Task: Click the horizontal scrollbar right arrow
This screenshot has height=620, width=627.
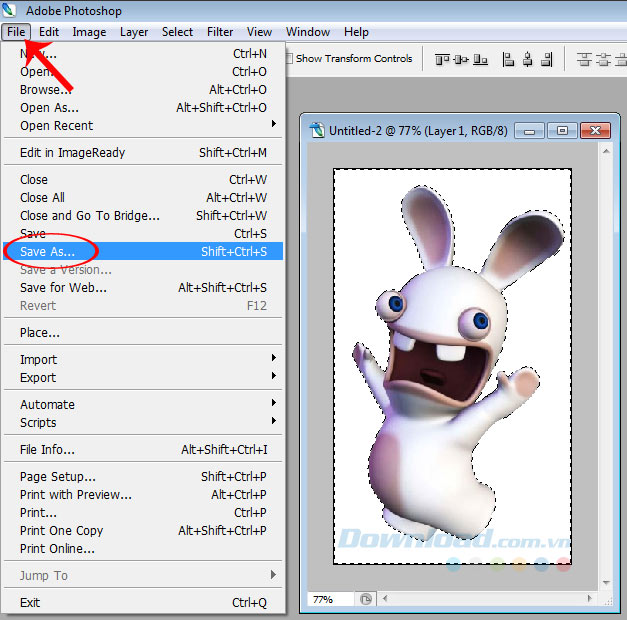Action: pyautogui.click(x=589, y=599)
